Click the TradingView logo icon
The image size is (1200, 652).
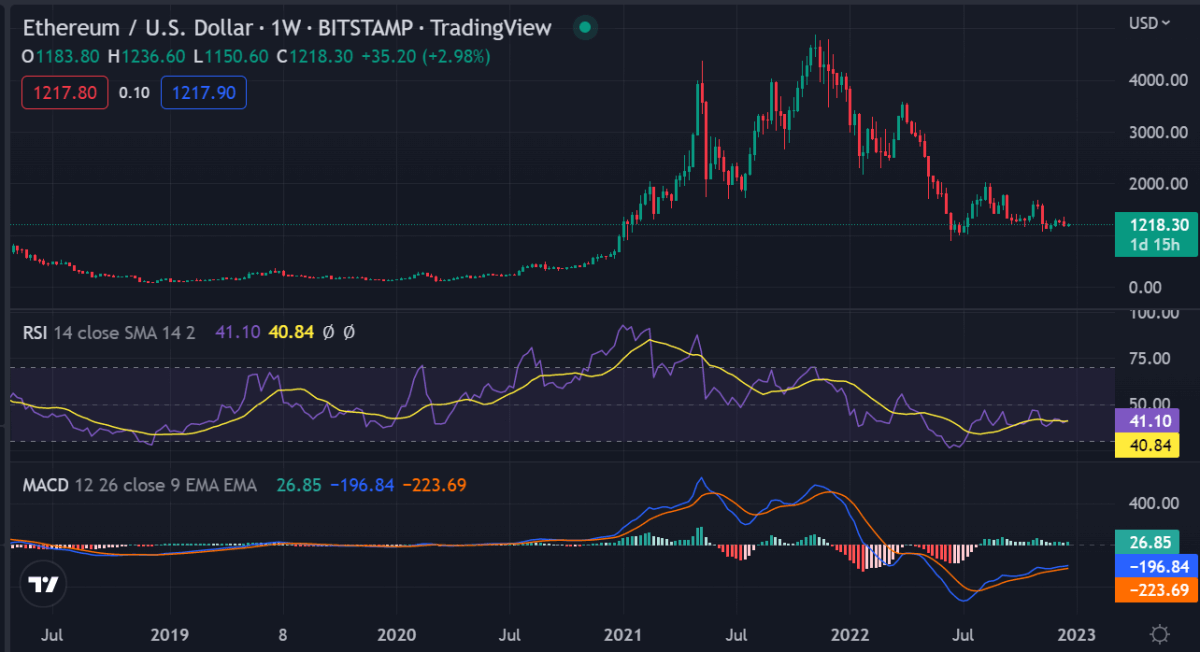pos(43,585)
